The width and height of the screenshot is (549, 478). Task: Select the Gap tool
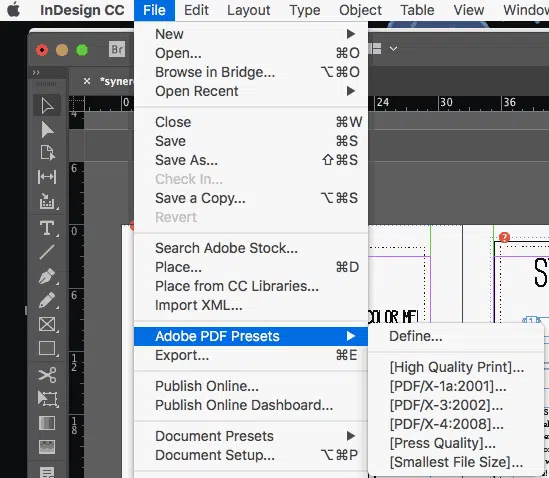[47, 177]
